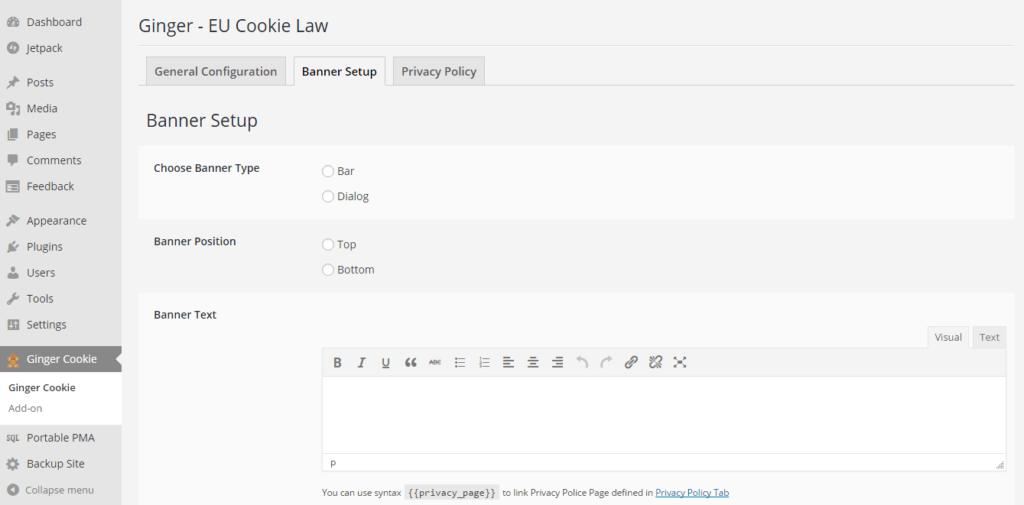Image resolution: width=1024 pixels, height=505 pixels.
Task: Apply italic formatting in editor toolbar
Action: pyautogui.click(x=361, y=363)
